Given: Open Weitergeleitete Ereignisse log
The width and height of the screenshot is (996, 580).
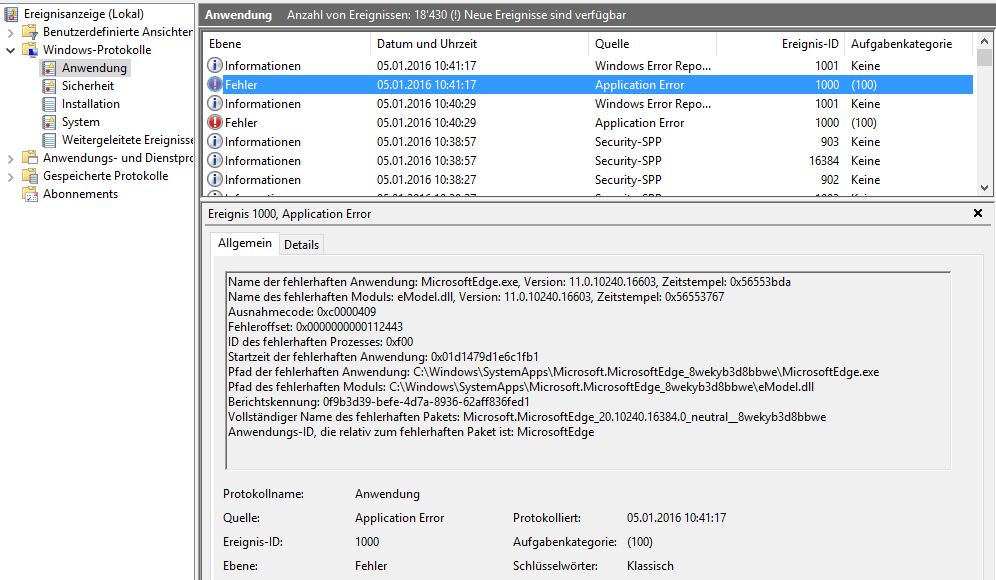Looking at the screenshot, I should [127, 140].
